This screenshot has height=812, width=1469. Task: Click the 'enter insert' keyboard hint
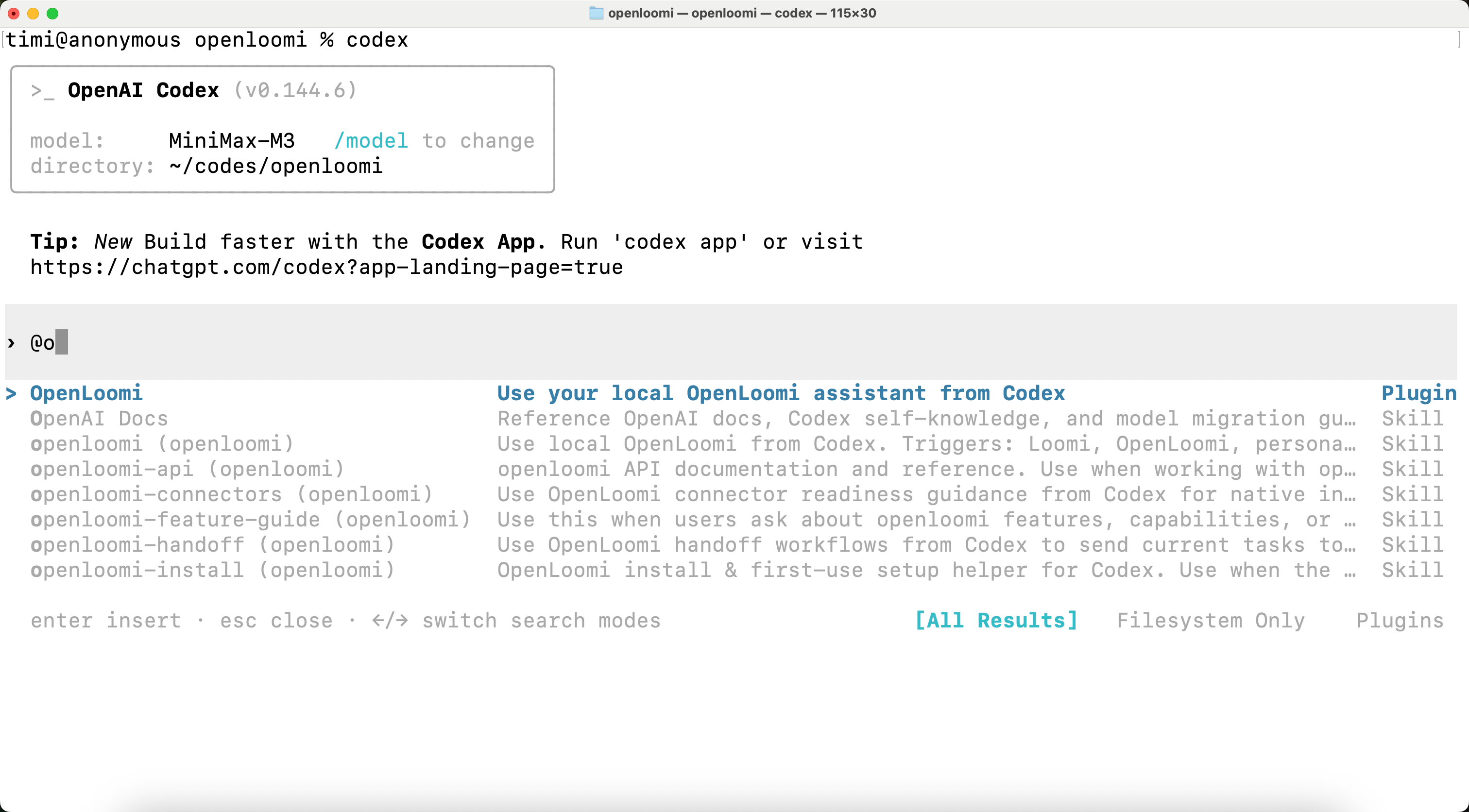click(106, 620)
